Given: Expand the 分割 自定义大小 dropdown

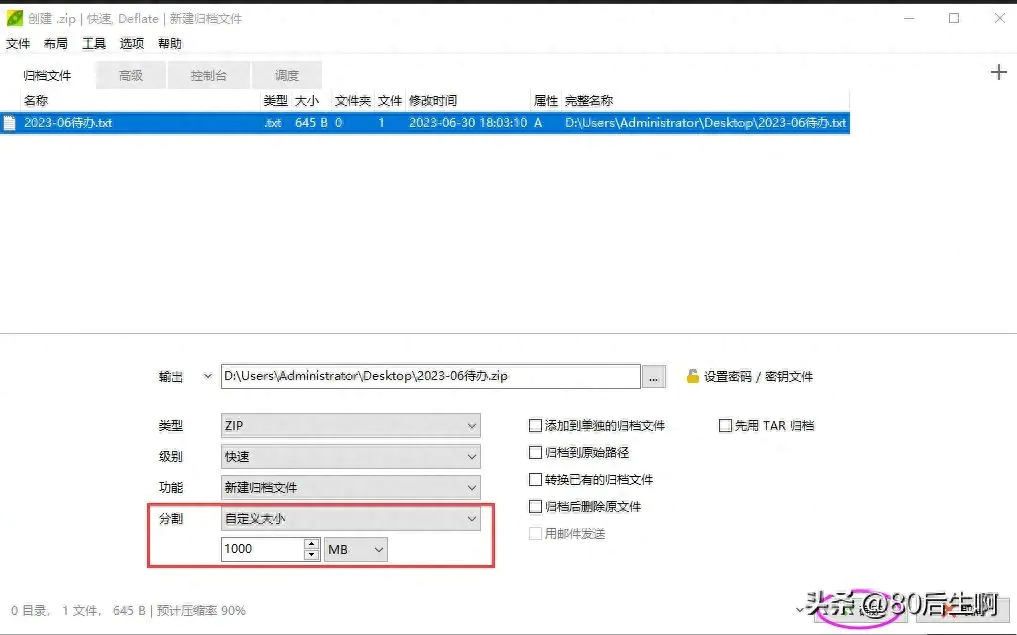Looking at the screenshot, I should coord(350,519).
